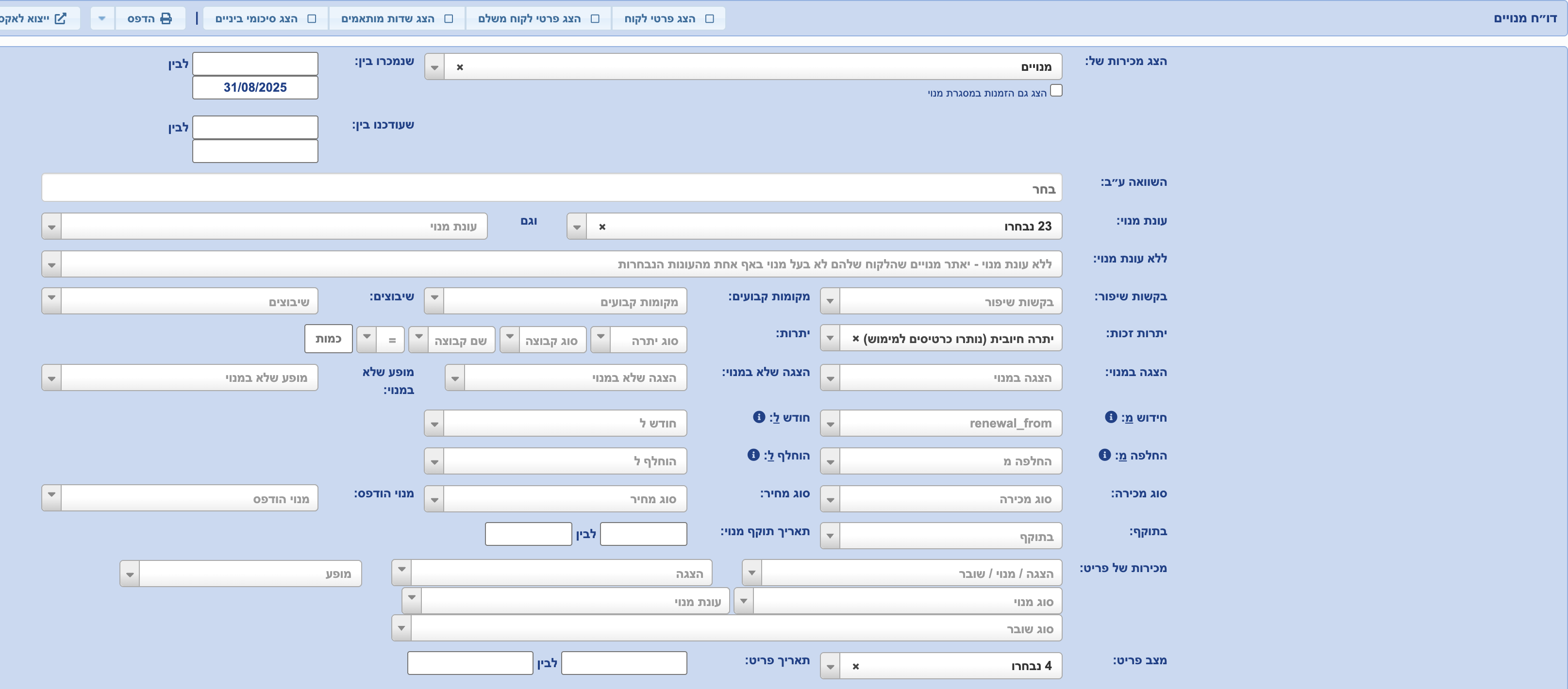Click the info icon beside חידוש מ
Image resolution: width=1568 pixels, height=689 pixels.
click(1111, 417)
